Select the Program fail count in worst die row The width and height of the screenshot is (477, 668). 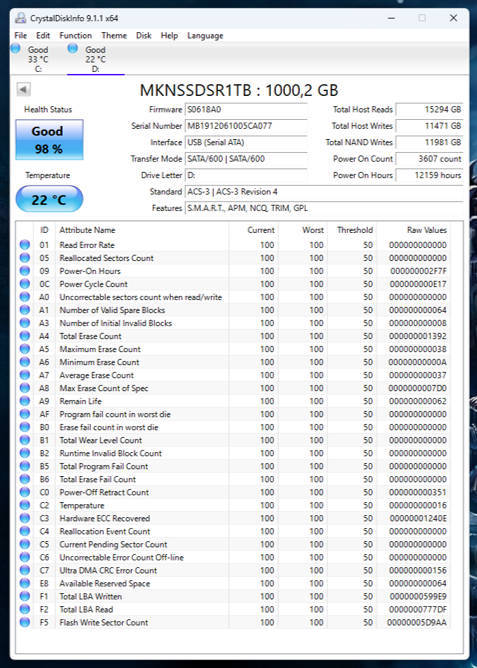[x=233, y=414]
